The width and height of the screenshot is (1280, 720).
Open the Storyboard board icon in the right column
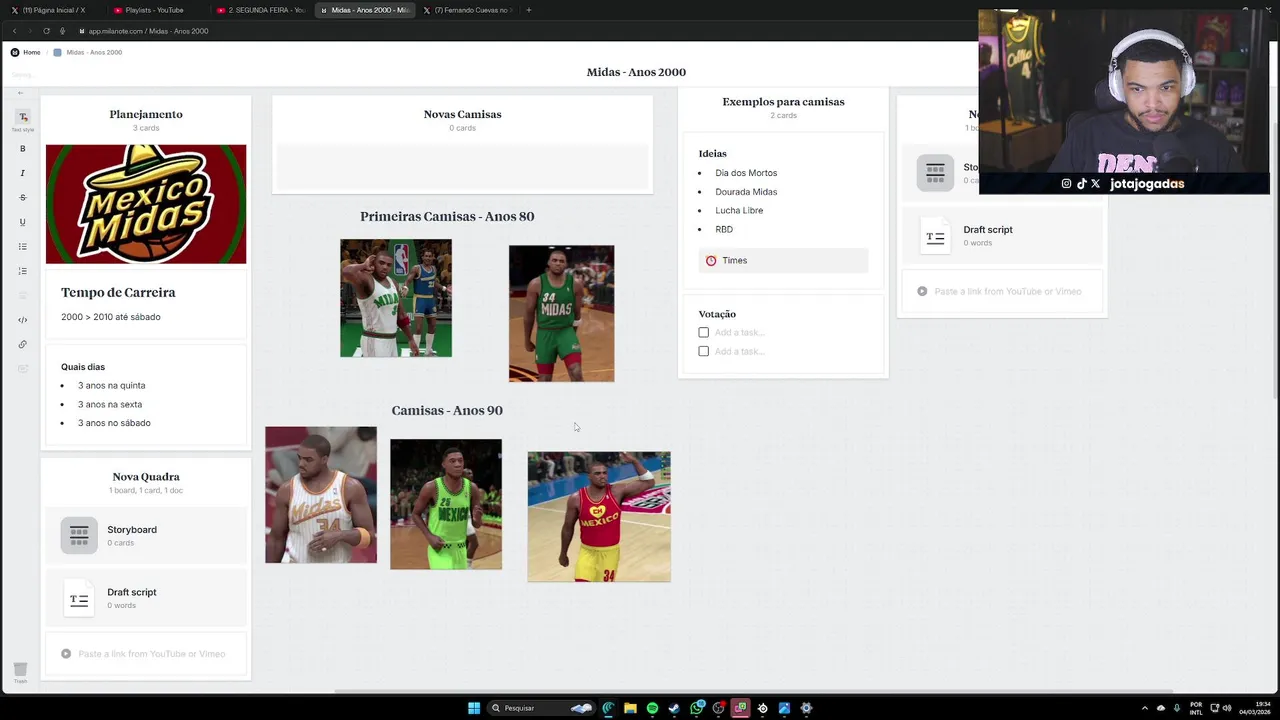click(935, 172)
